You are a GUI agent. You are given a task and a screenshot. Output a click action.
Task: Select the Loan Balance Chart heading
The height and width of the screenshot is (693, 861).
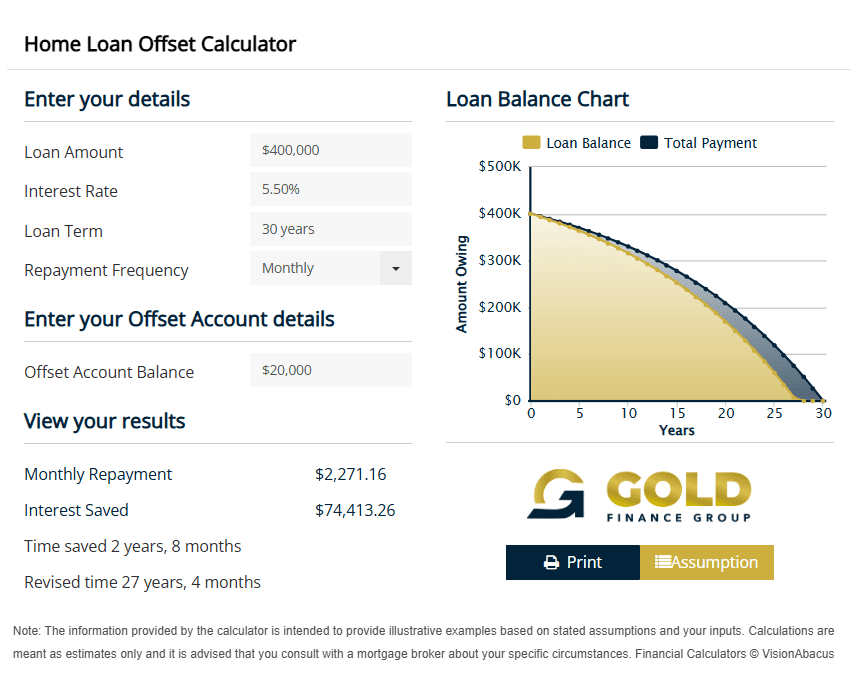point(537,99)
